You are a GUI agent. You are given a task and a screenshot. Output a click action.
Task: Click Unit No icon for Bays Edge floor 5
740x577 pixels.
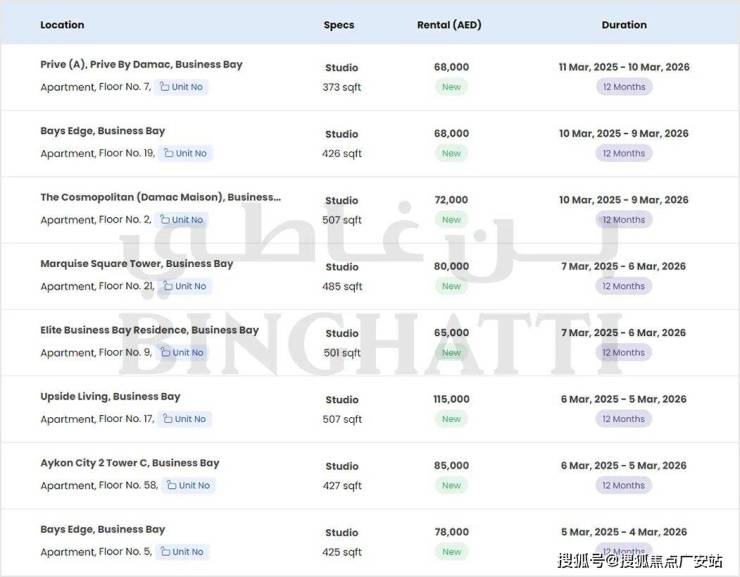pos(165,551)
